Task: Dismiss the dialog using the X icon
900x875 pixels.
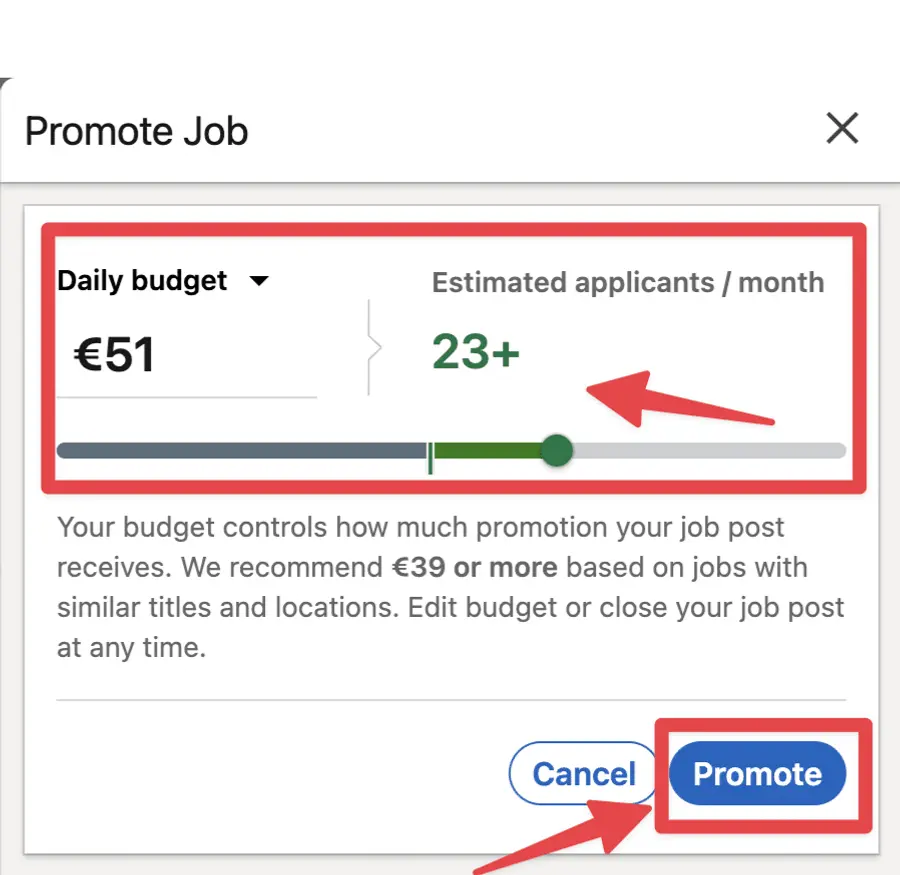Action: coord(843,128)
